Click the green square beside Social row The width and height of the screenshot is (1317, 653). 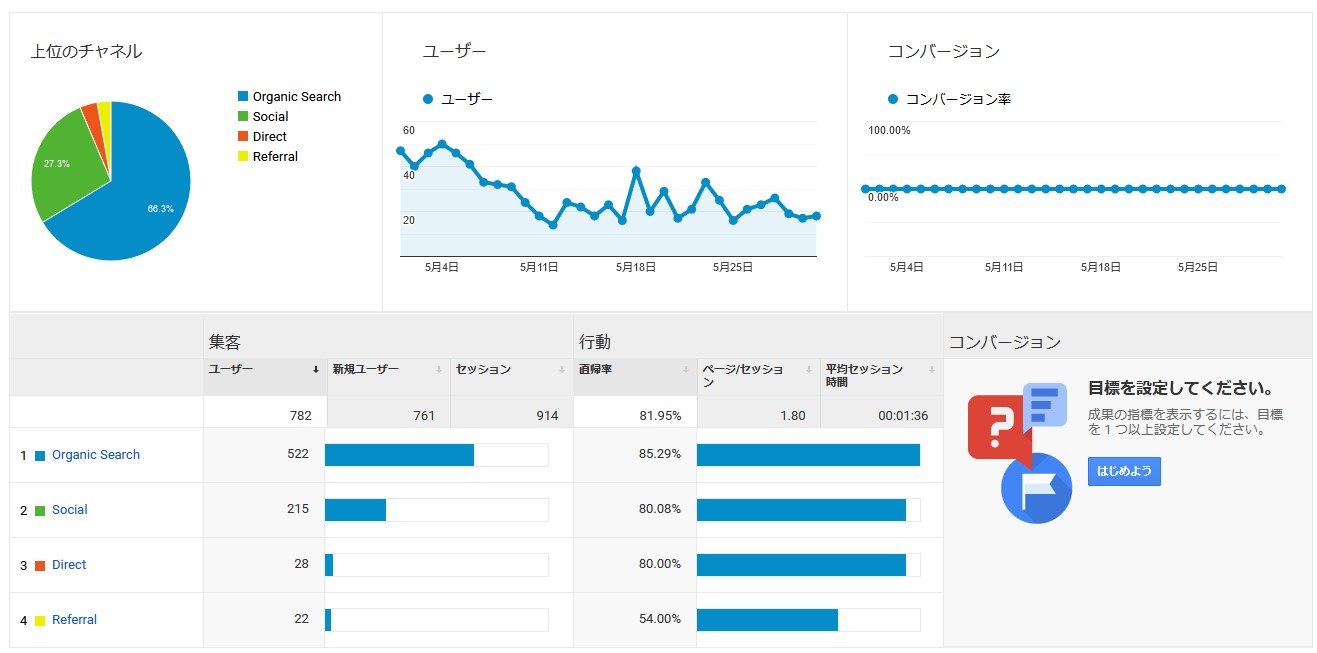pyautogui.click(x=40, y=510)
